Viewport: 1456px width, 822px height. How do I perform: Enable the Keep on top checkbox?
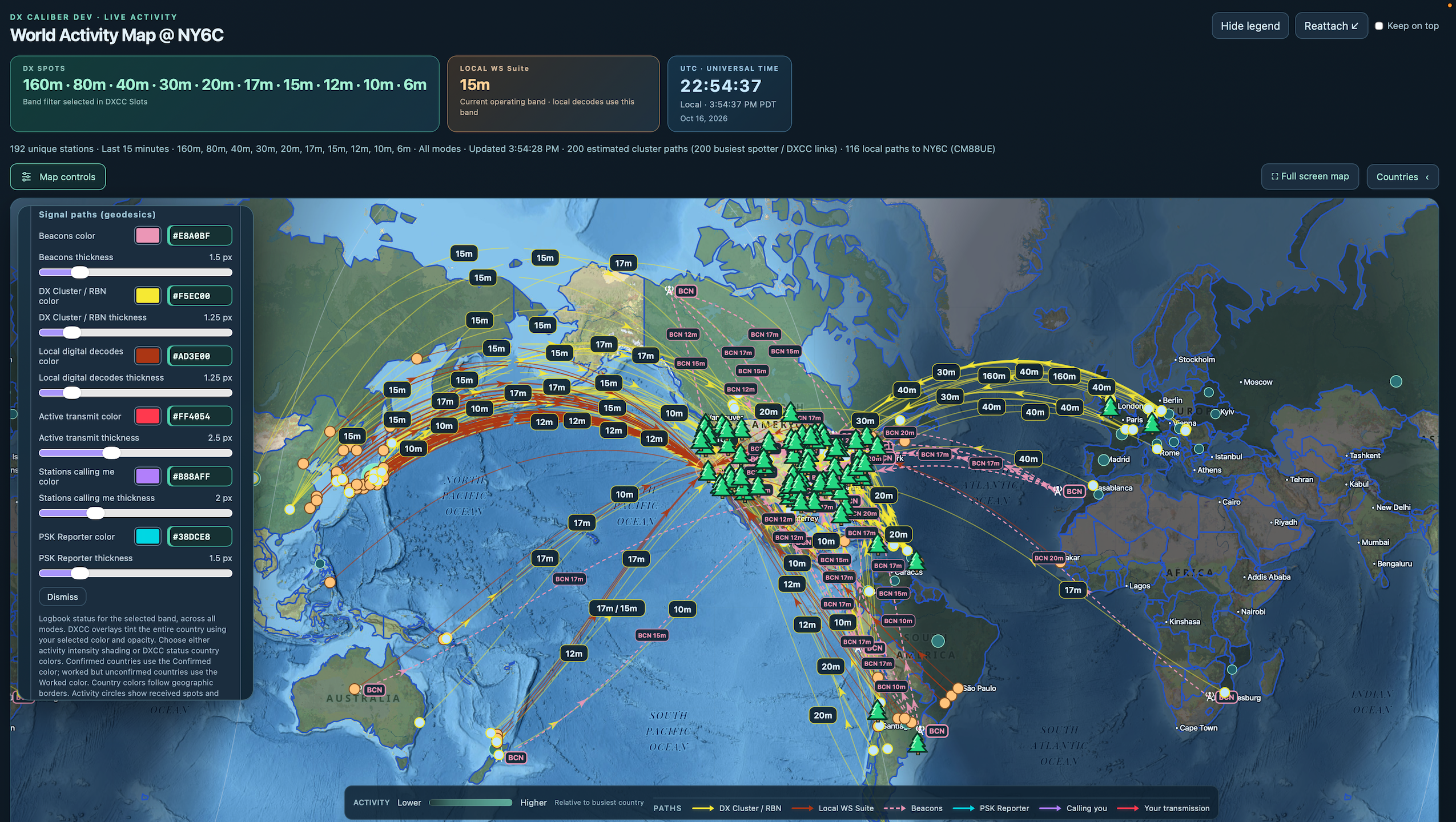point(1379,26)
